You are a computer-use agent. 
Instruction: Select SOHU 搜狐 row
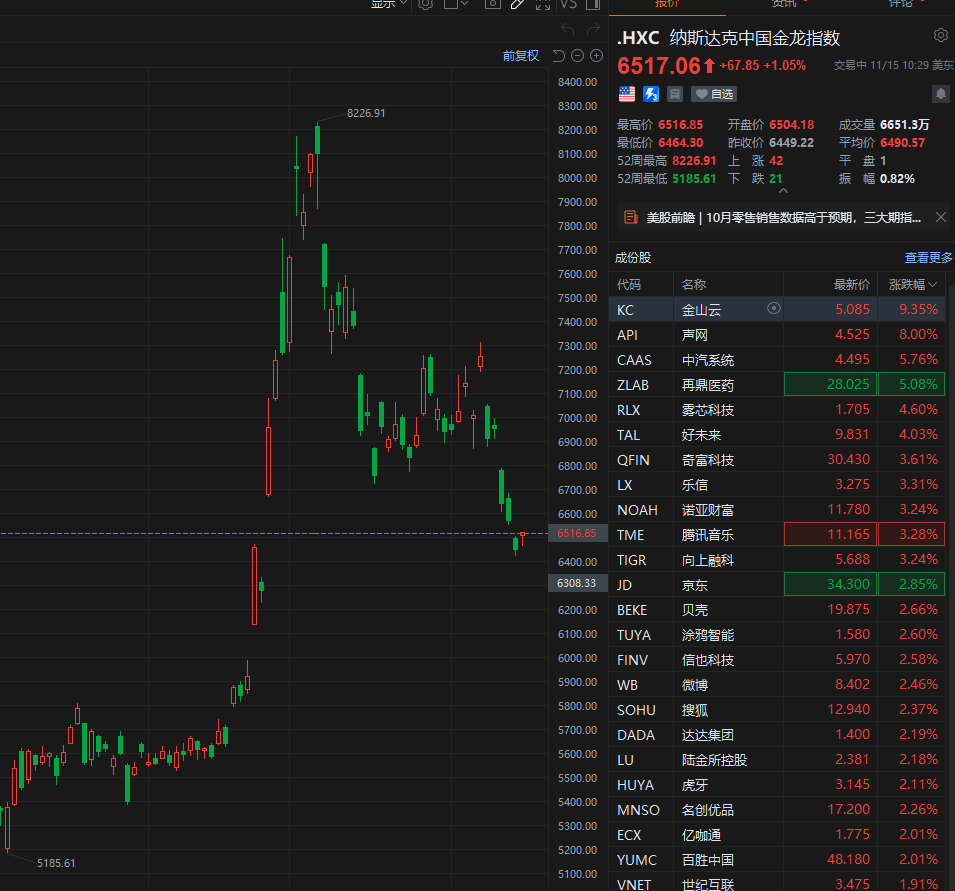pos(777,709)
